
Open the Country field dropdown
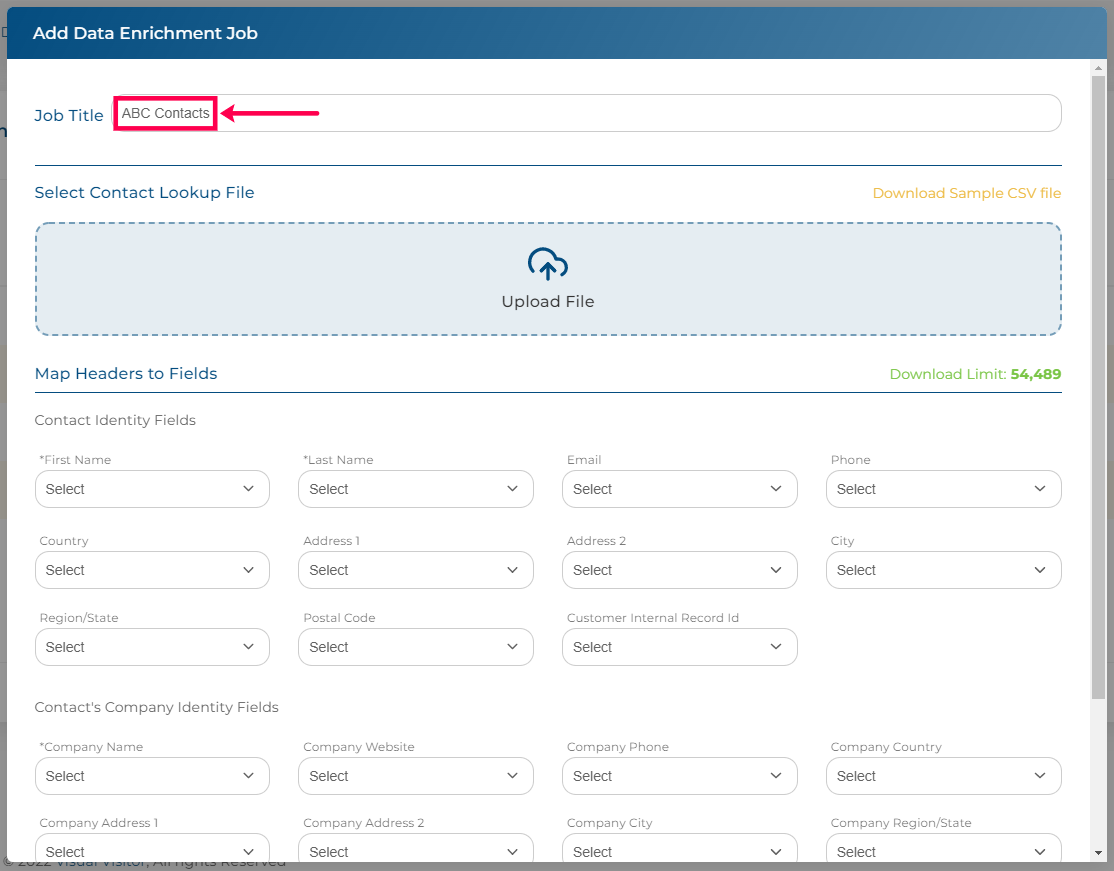coord(152,570)
